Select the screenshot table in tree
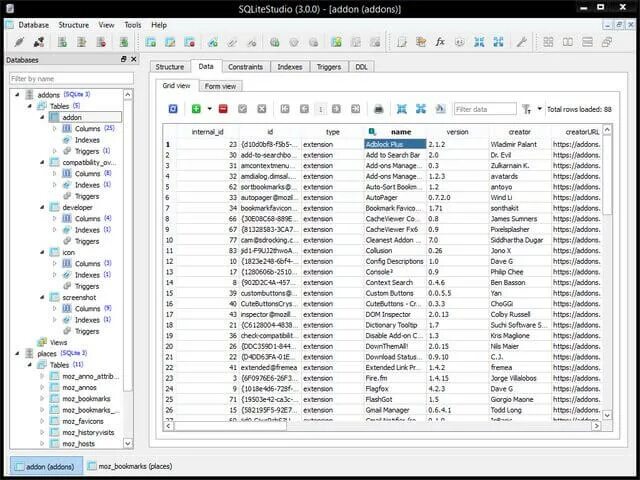 pyautogui.click(x=79, y=297)
